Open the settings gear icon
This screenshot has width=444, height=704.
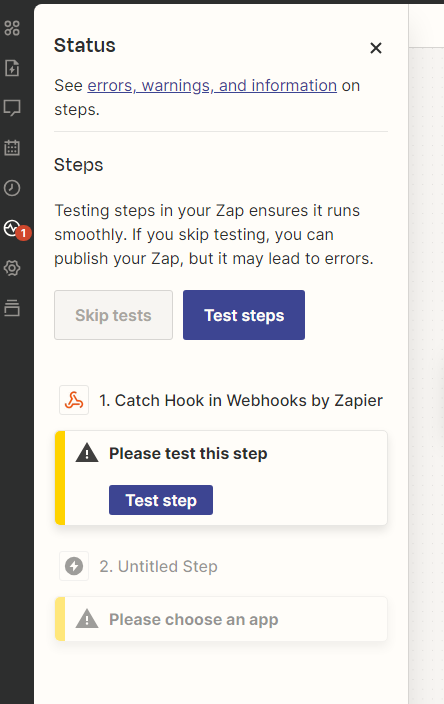click(x=12, y=268)
